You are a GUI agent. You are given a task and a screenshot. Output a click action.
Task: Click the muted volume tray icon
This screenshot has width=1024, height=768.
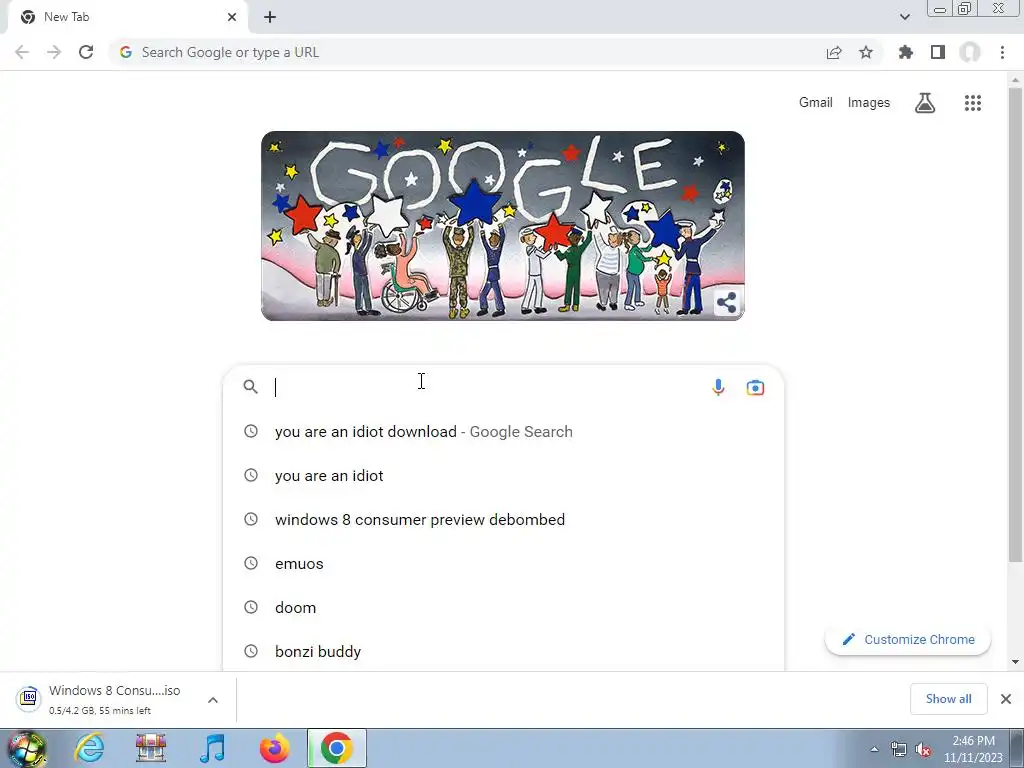pos(923,750)
